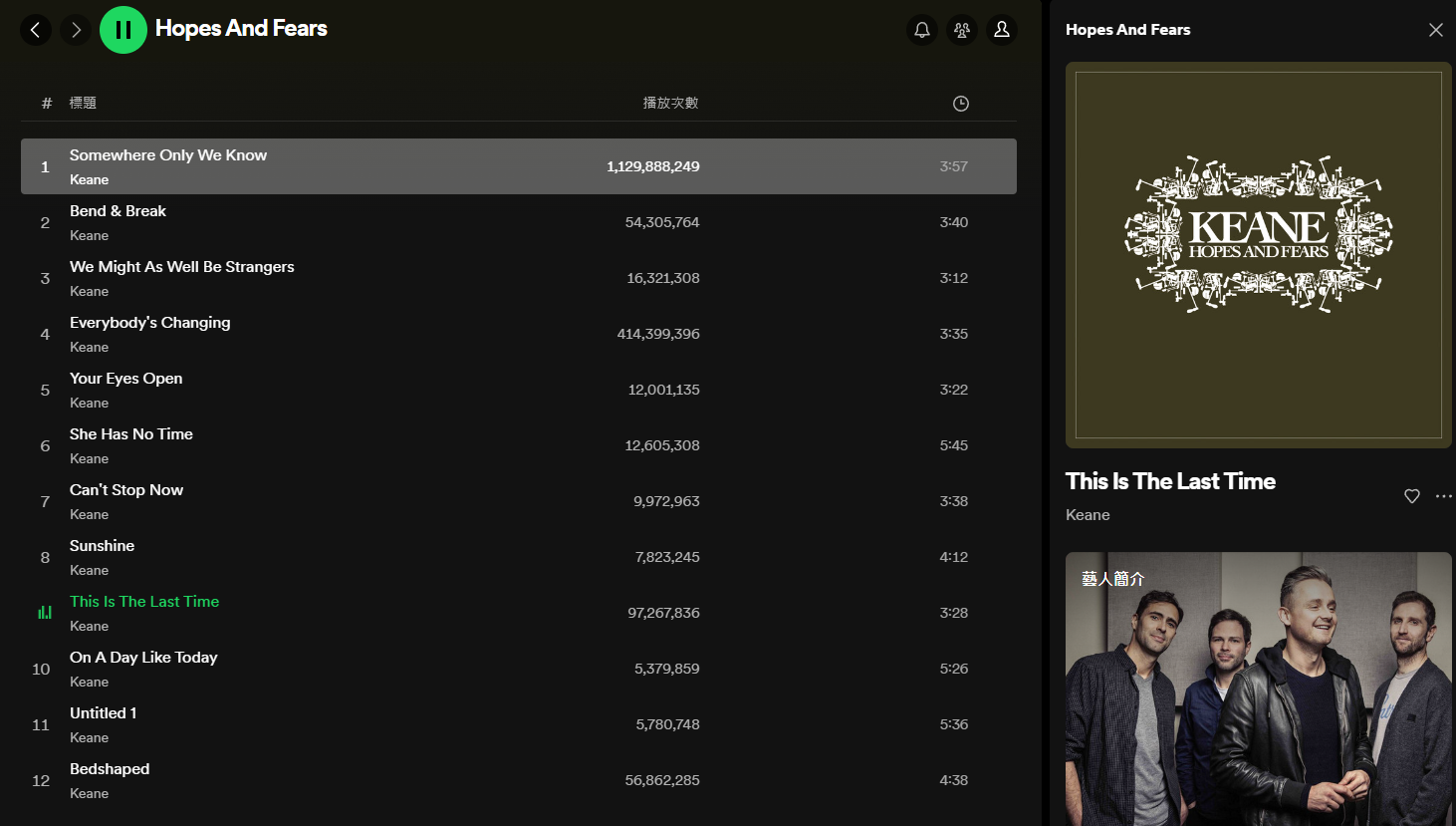
Task: Open notifications bell icon
Action: coord(922,30)
